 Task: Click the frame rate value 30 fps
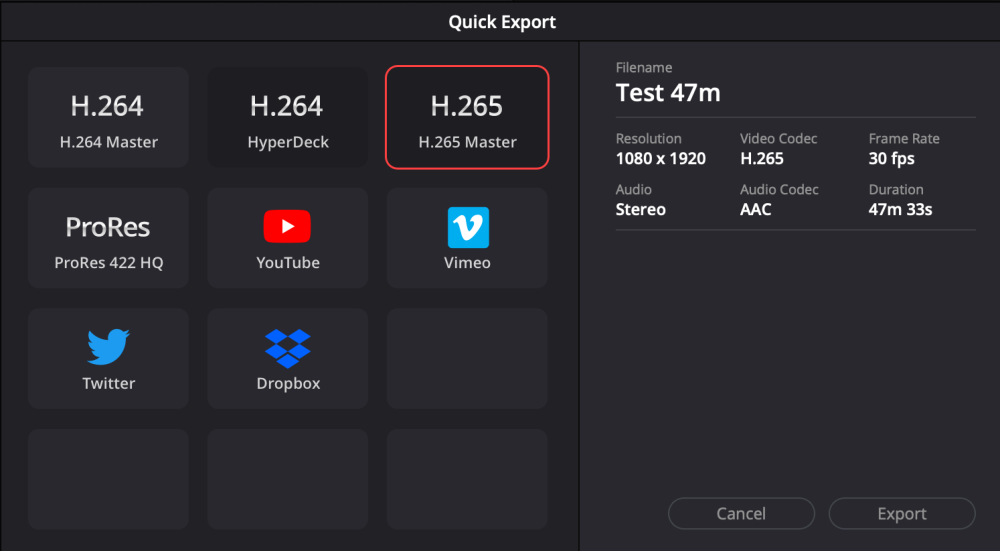[892, 159]
